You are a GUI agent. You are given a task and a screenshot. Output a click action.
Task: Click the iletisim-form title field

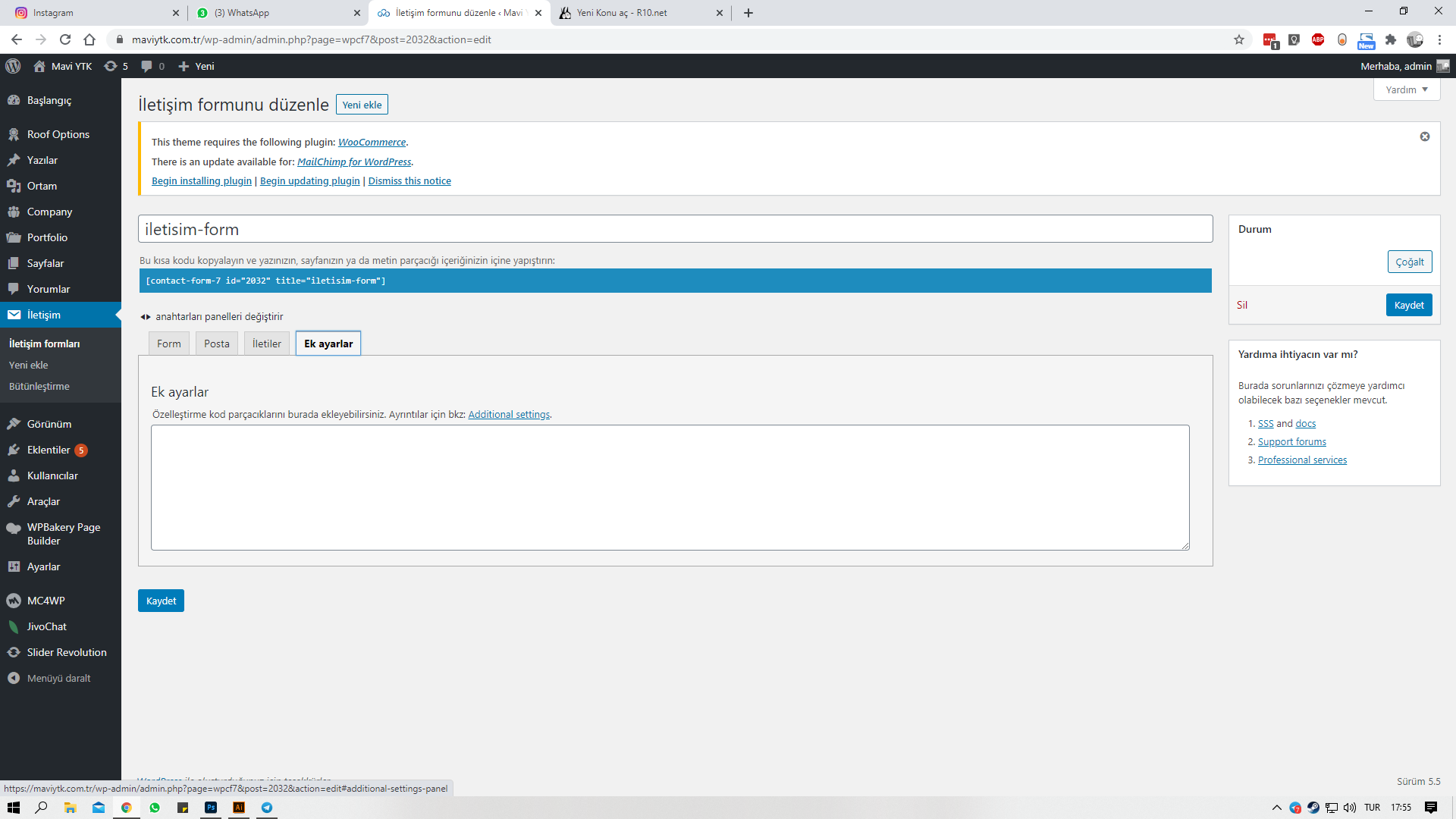(x=675, y=229)
